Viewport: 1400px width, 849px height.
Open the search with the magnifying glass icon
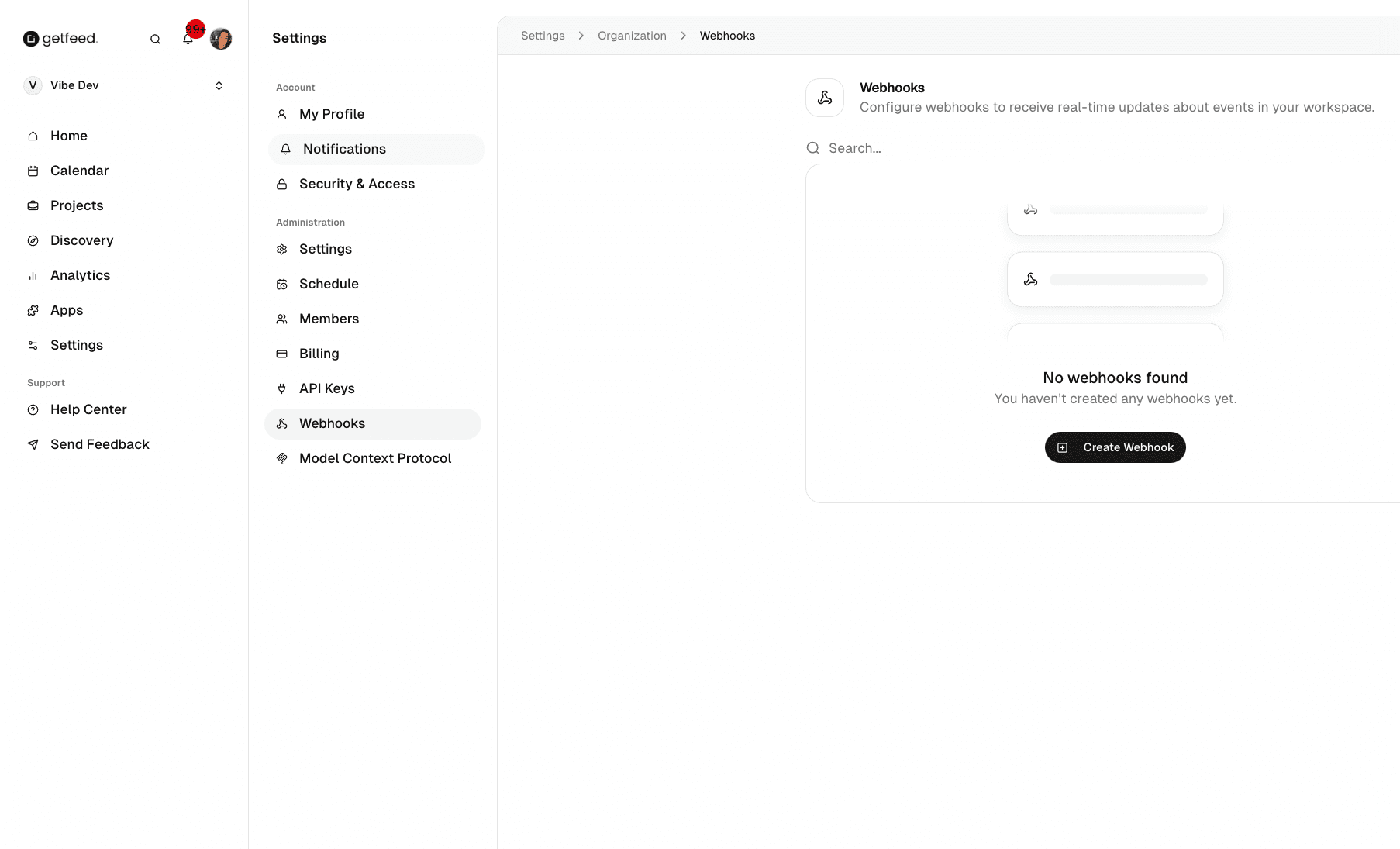[x=155, y=38]
